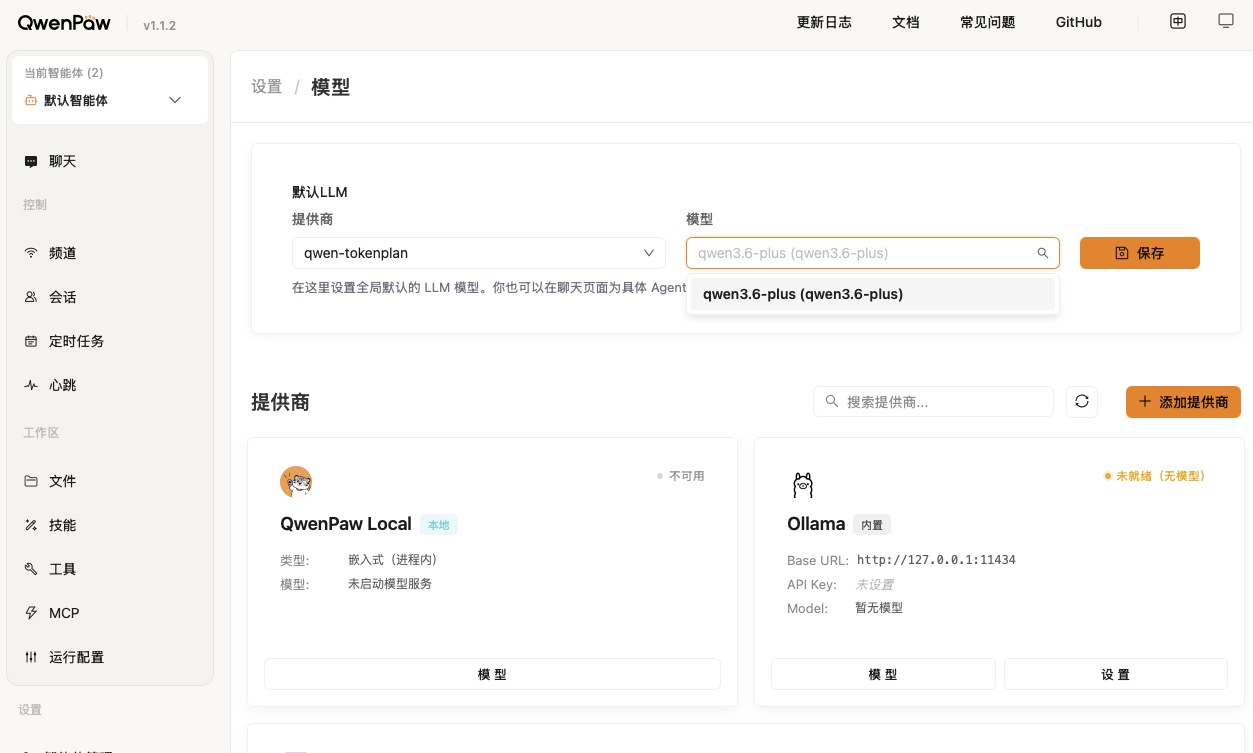Open 聊天 chat in sidebar
The width and height of the screenshot is (1253, 753).
coord(63,161)
